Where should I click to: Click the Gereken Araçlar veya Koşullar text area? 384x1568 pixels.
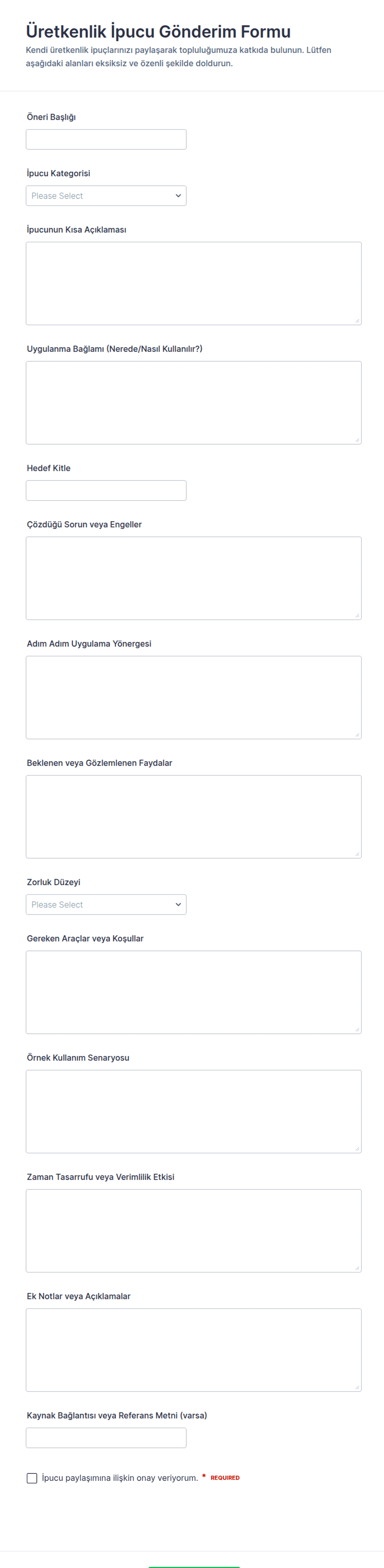point(194,992)
